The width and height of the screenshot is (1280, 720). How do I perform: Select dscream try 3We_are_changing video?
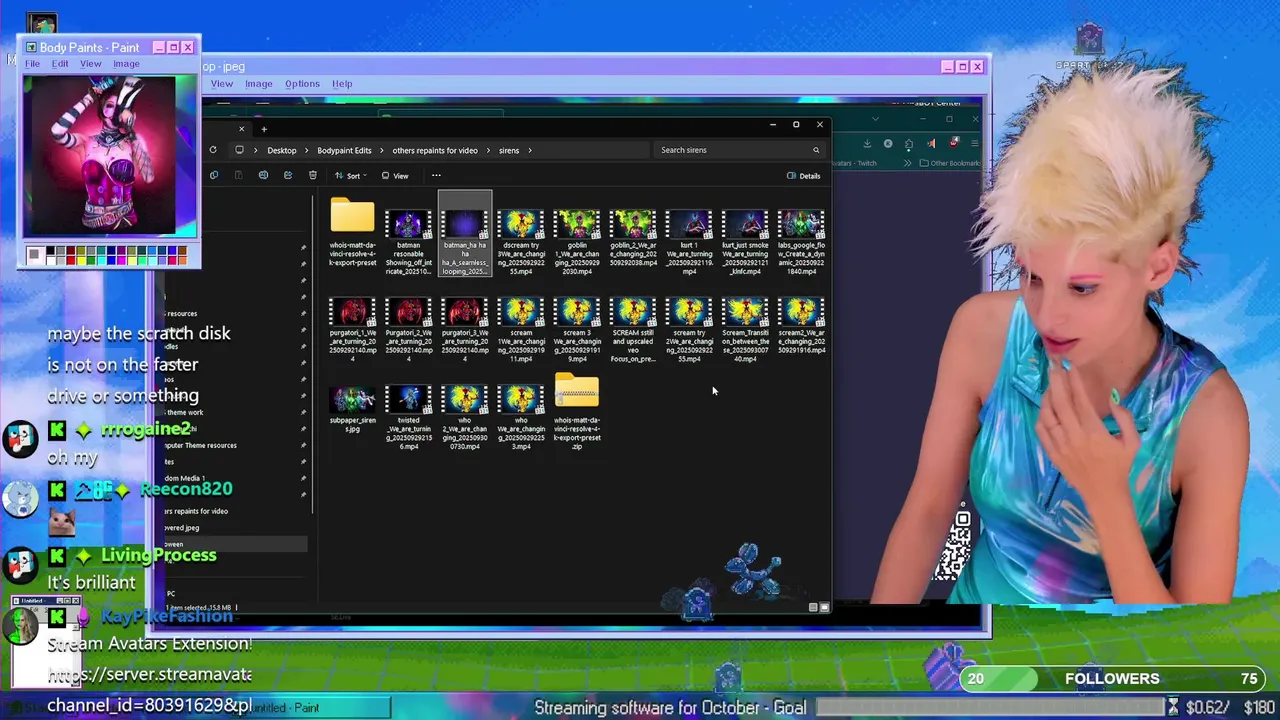521,241
